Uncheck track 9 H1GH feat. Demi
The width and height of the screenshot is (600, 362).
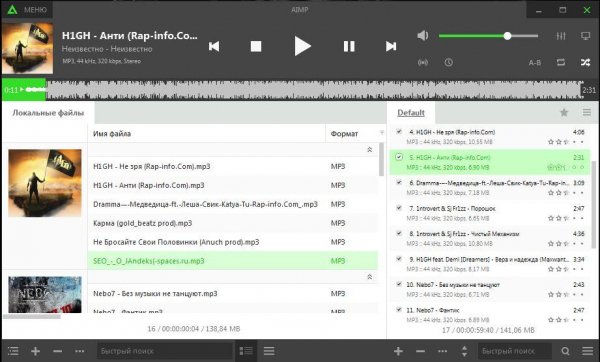(399, 259)
